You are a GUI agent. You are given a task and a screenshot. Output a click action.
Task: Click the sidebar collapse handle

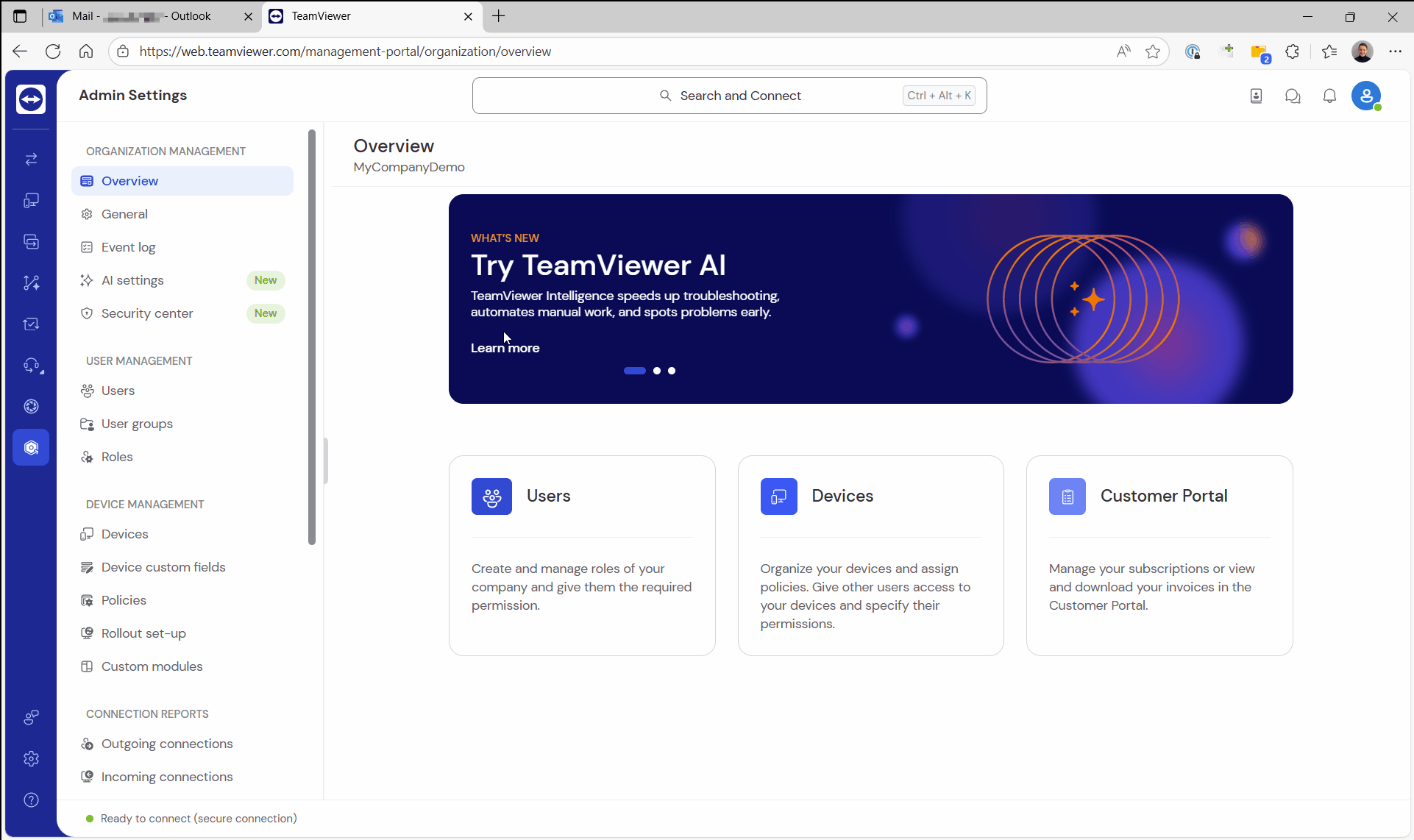point(326,460)
